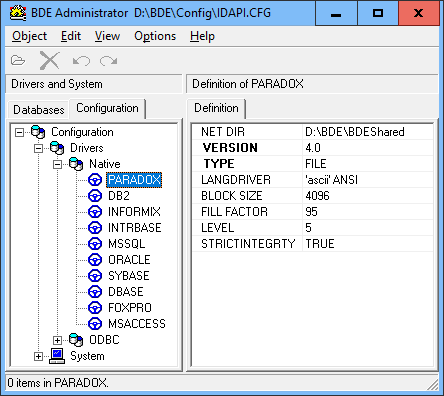This screenshot has width=444, height=396.
Task: Click the LEVEL value 5
Action: (368, 228)
